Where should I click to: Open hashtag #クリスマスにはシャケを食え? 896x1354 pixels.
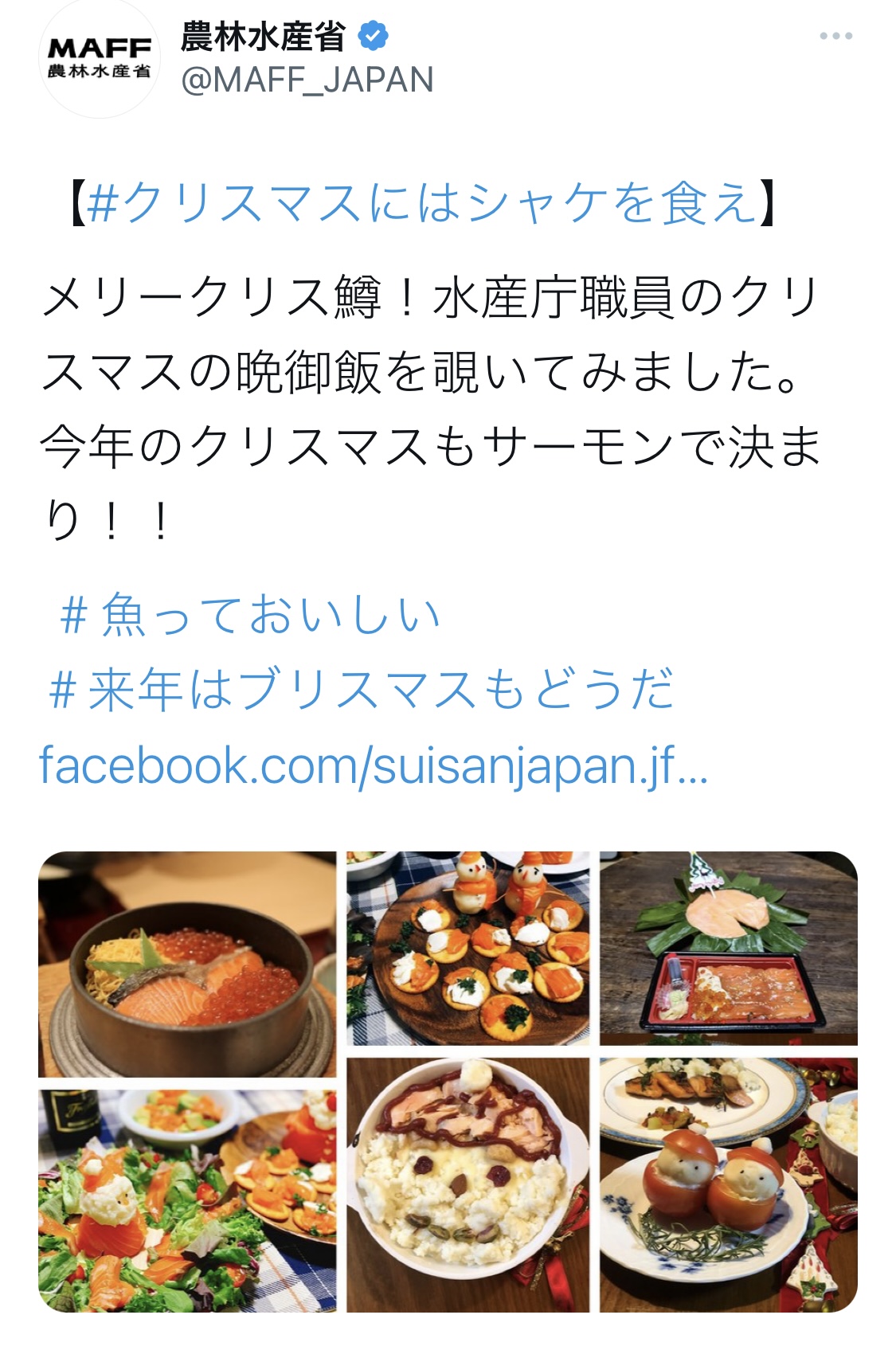[x=421, y=202]
